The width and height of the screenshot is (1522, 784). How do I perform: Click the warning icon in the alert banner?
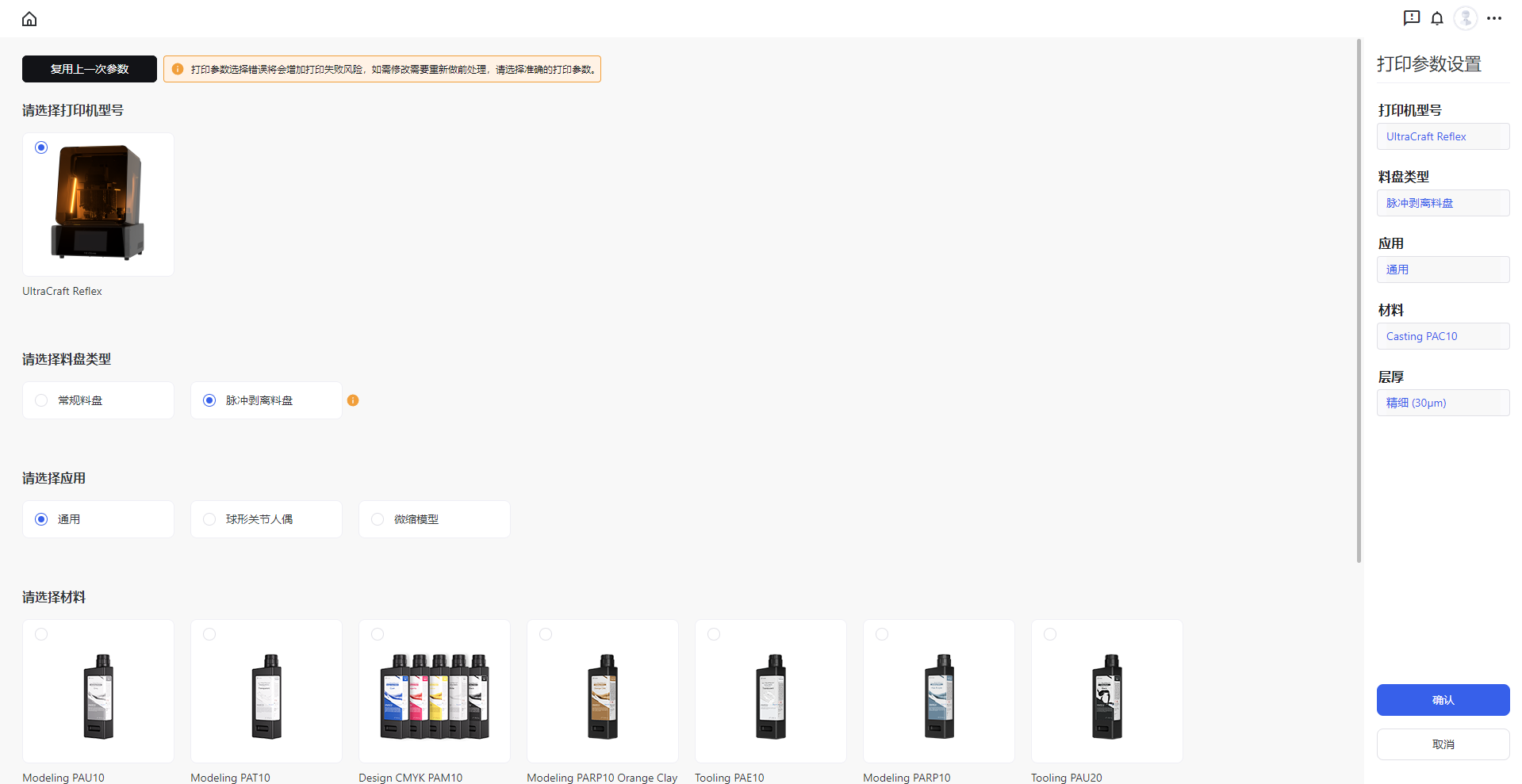(178, 69)
